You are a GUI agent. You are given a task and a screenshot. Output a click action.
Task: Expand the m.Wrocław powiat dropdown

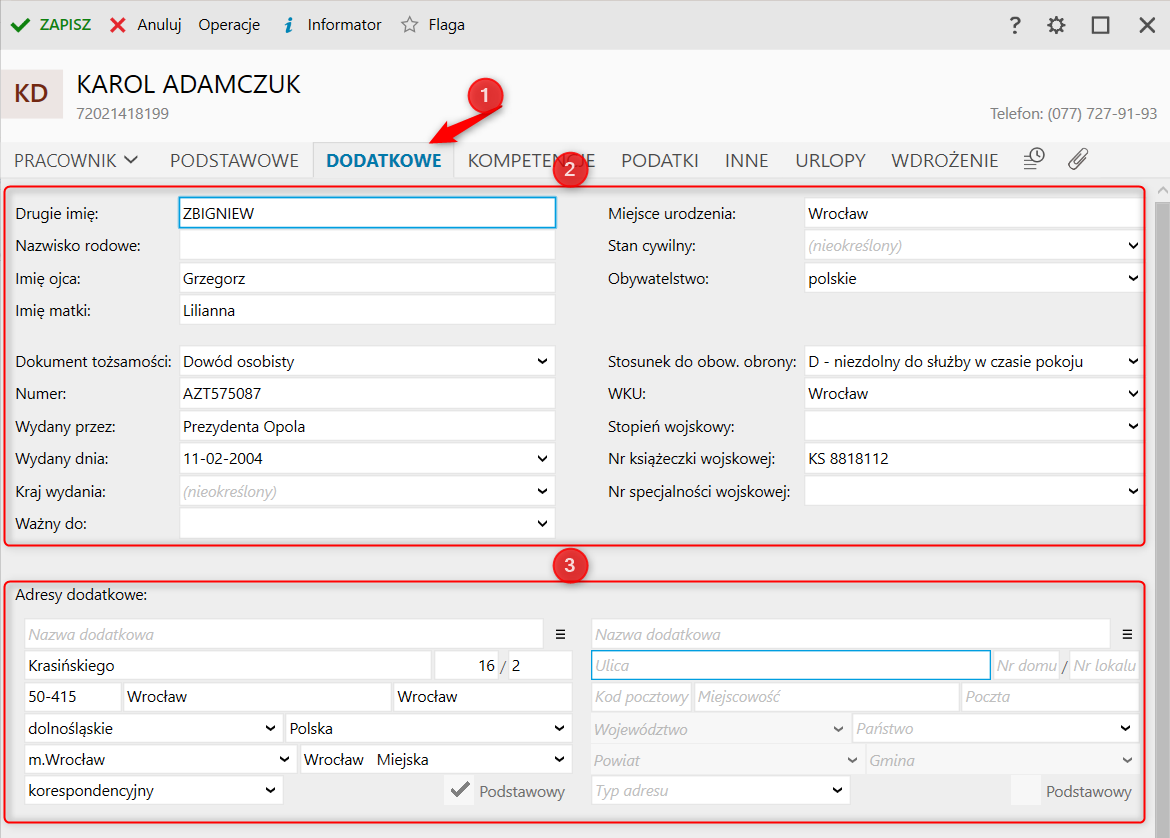coord(284,760)
